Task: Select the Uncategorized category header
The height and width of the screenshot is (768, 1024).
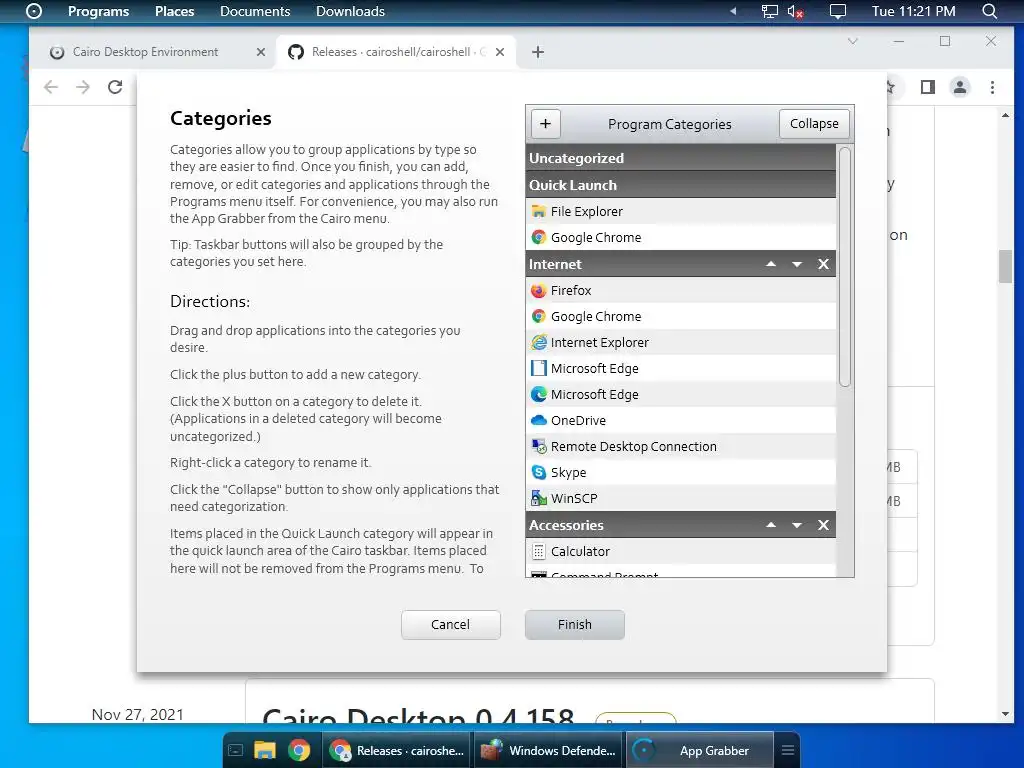Action: point(680,158)
